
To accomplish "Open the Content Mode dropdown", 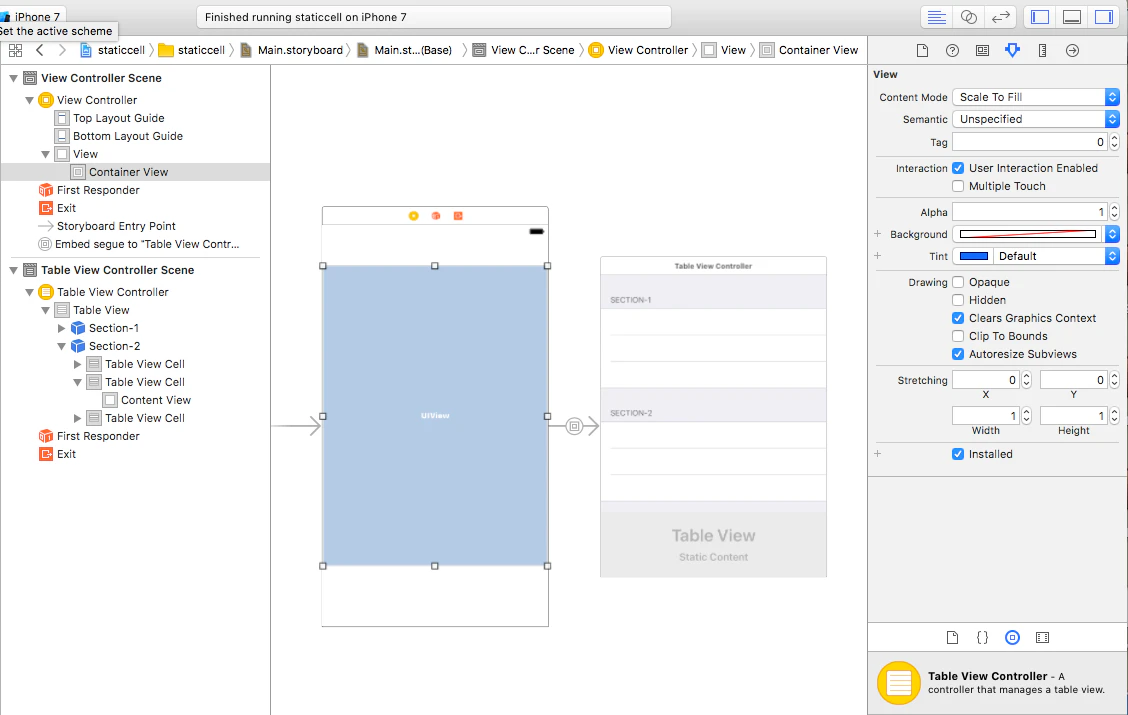I will (1036, 97).
